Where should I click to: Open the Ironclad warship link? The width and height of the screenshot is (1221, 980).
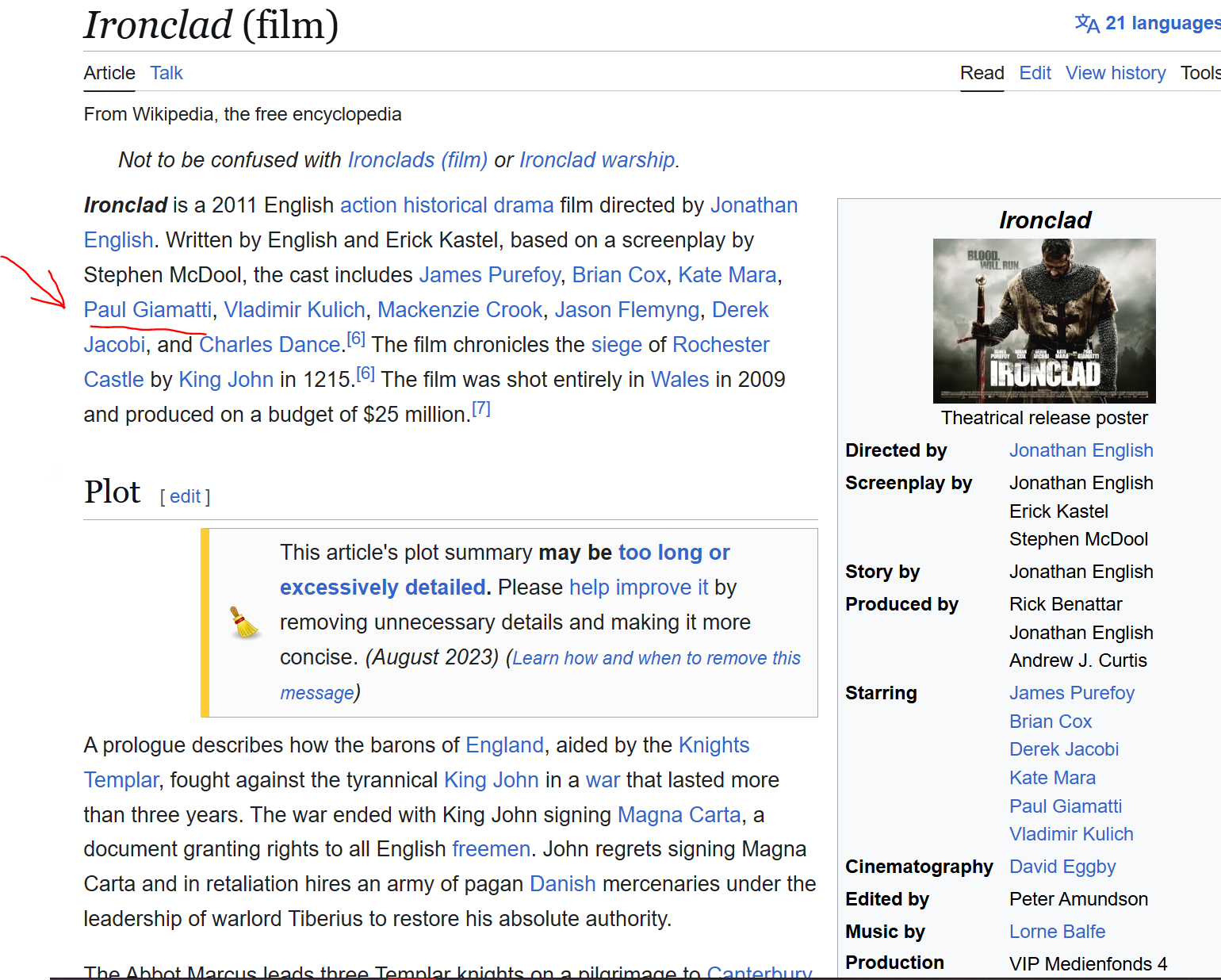597,160
